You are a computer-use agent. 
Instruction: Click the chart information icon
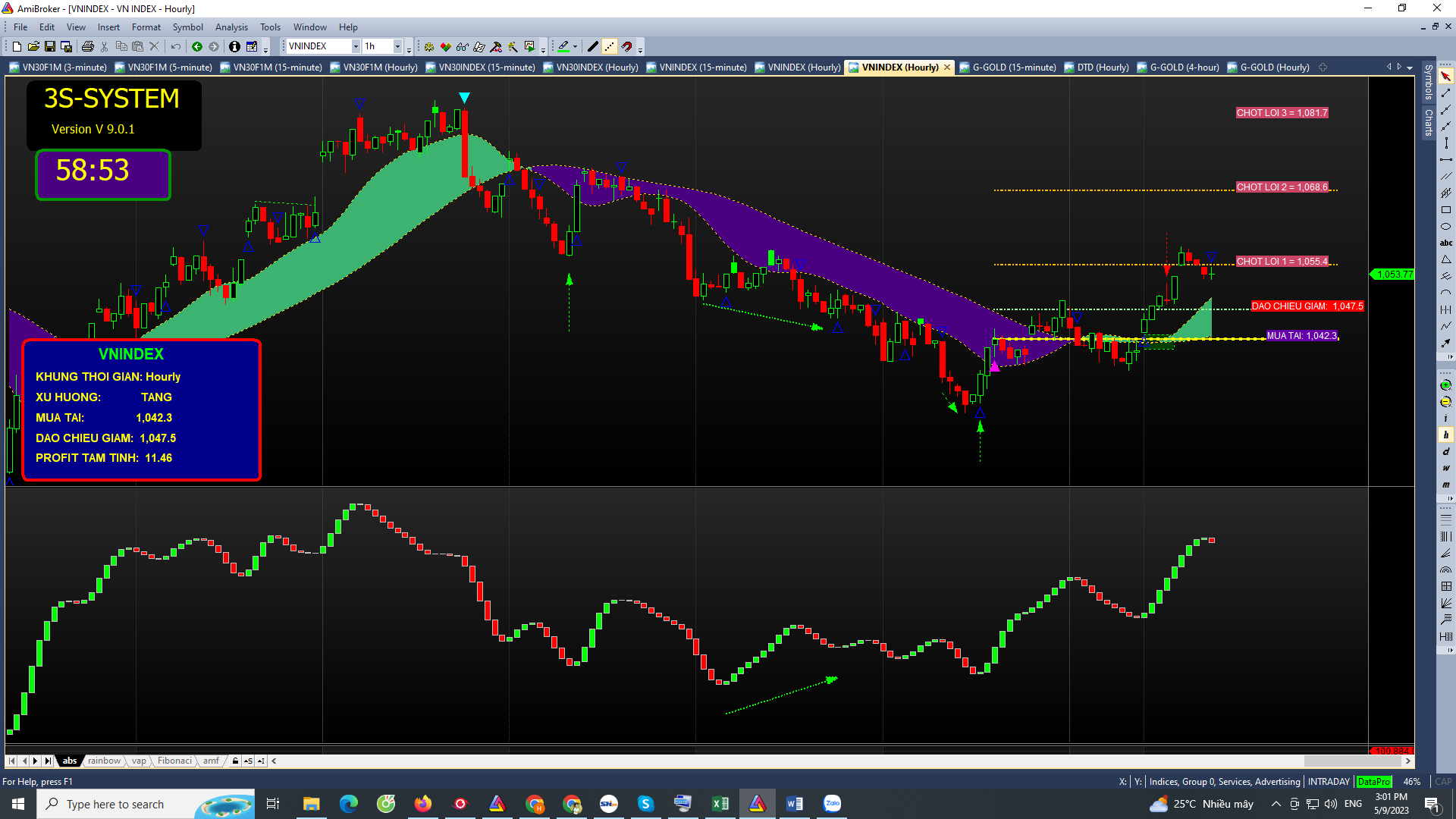(234, 47)
